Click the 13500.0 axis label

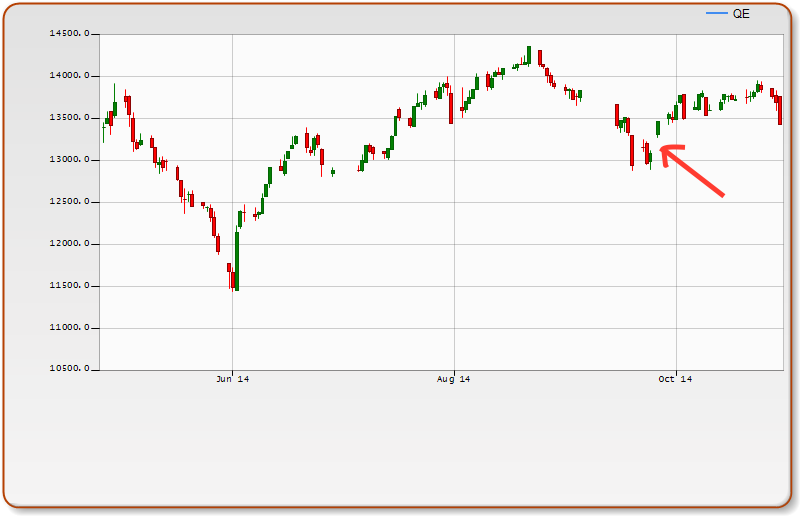tap(69, 117)
